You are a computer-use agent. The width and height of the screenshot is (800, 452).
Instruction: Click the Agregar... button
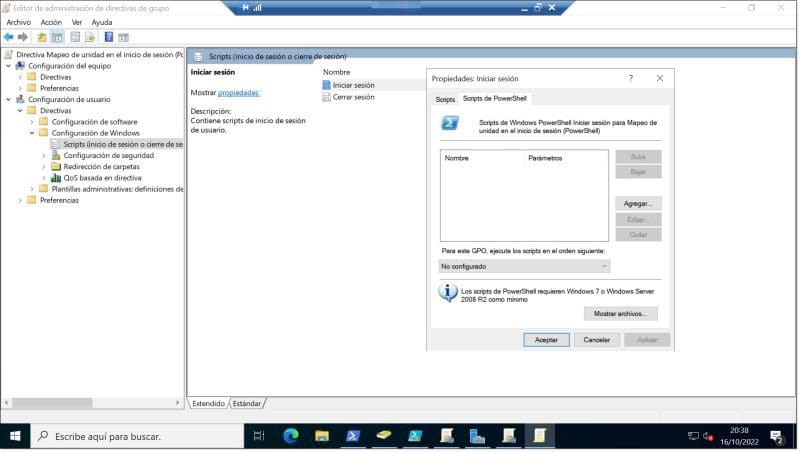coord(638,204)
